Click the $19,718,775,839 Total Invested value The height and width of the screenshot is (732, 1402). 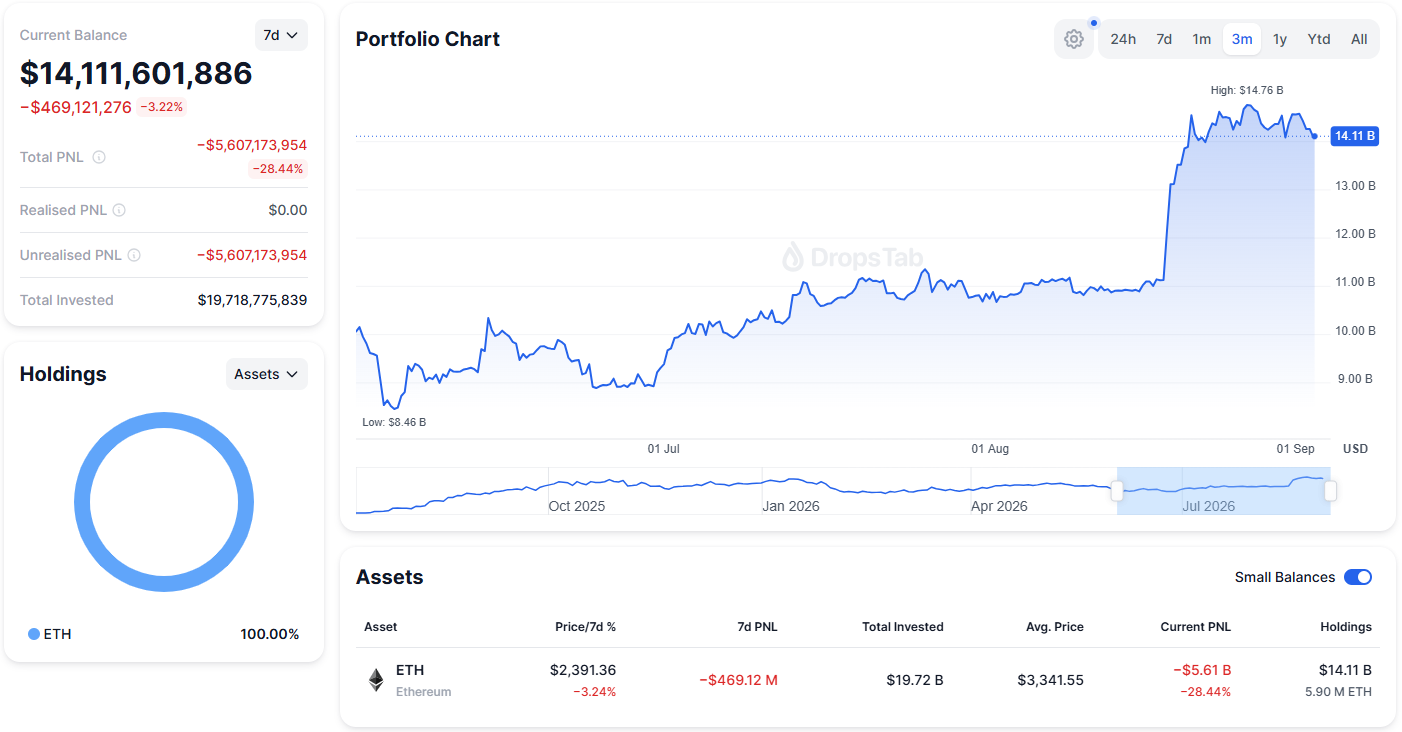tap(252, 300)
